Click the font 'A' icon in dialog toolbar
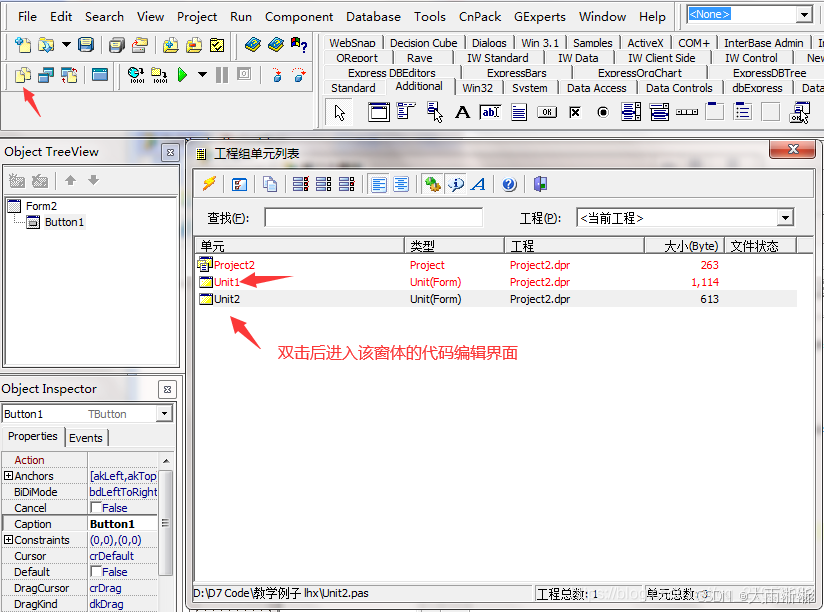The image size is (824, 612). pos(479,184)
